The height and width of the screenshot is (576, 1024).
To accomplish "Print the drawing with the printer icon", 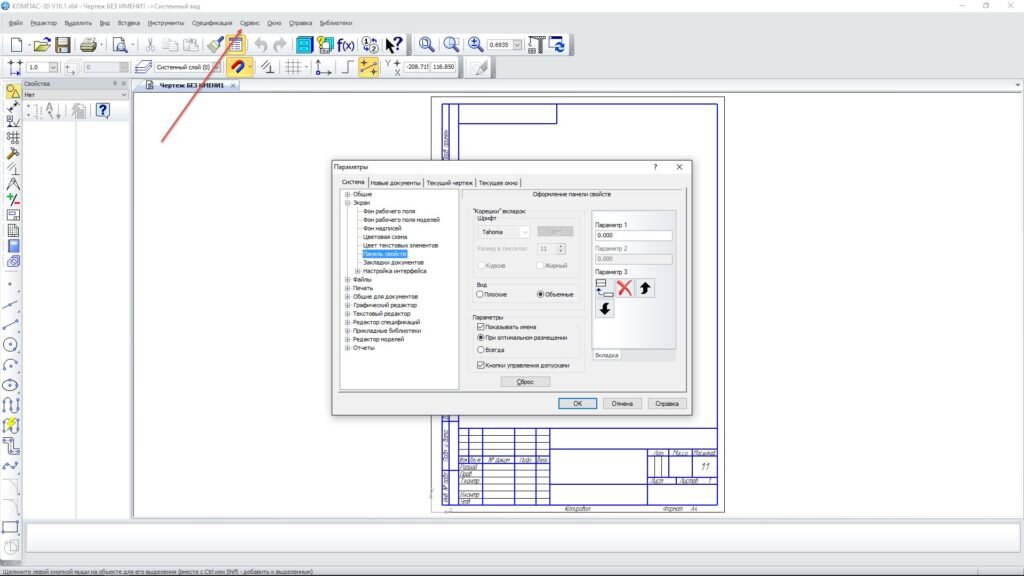I will [x=88, y=44].
